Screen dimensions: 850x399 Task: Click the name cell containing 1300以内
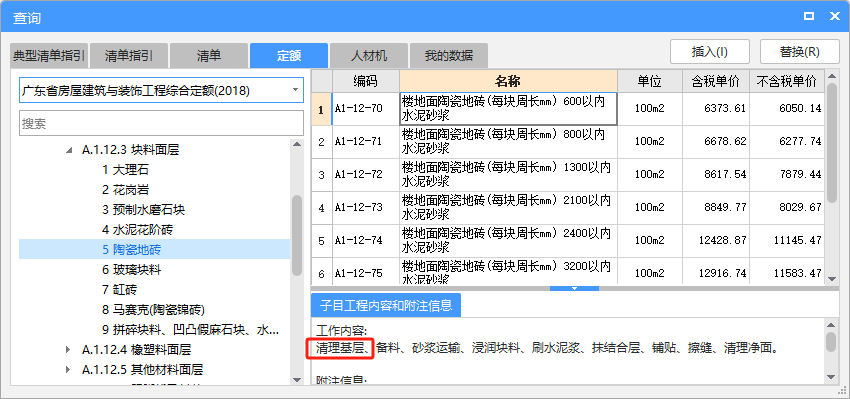508,175
